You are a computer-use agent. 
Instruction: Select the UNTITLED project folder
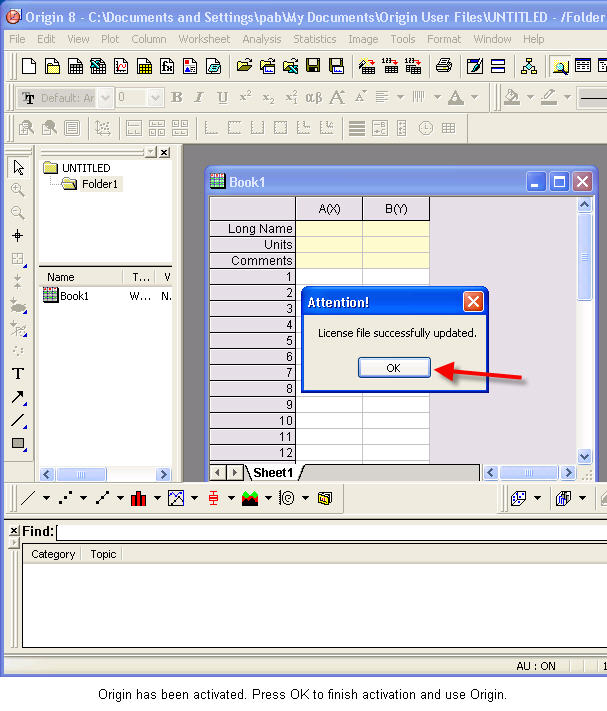pos(77,168)
